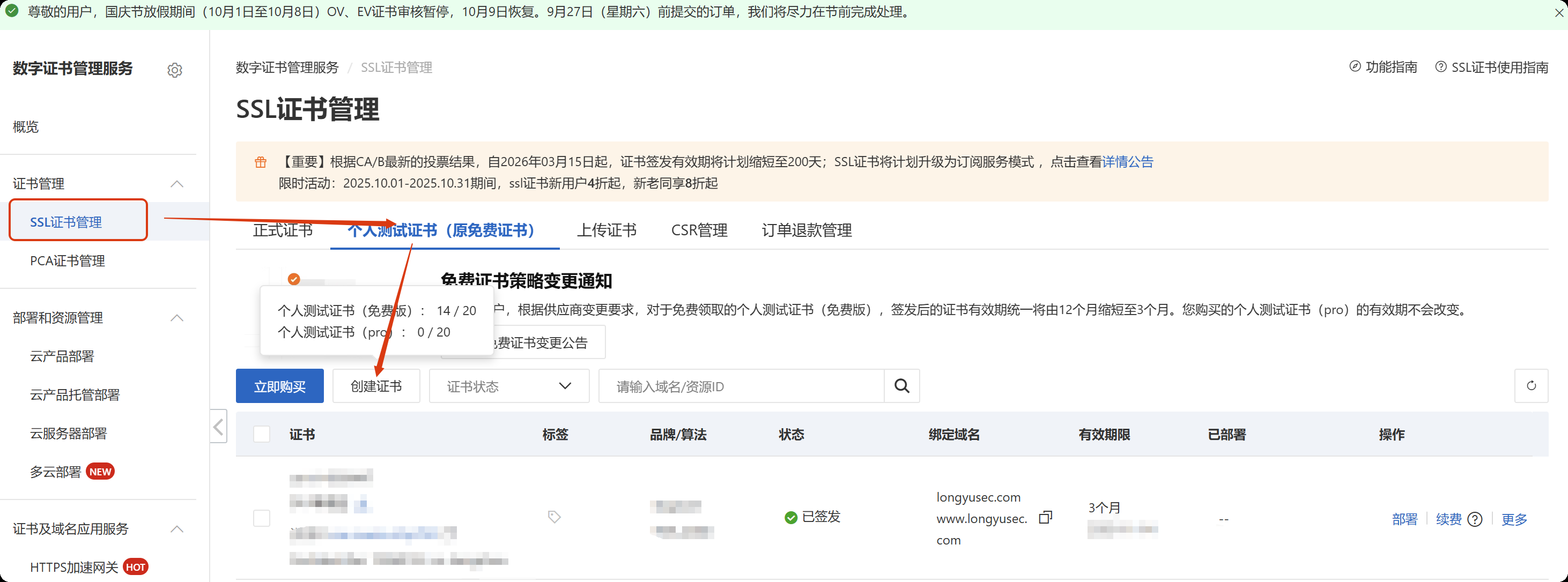Switch to the 上传证书 tab
Image resolution: width=1568 pixels, height=582 pixels.
point(607,230)
